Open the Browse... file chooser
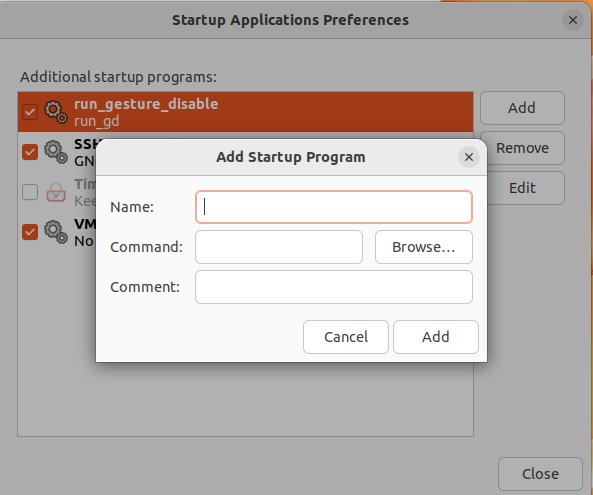This screenshot has width=593, height=495. [424, 247]
